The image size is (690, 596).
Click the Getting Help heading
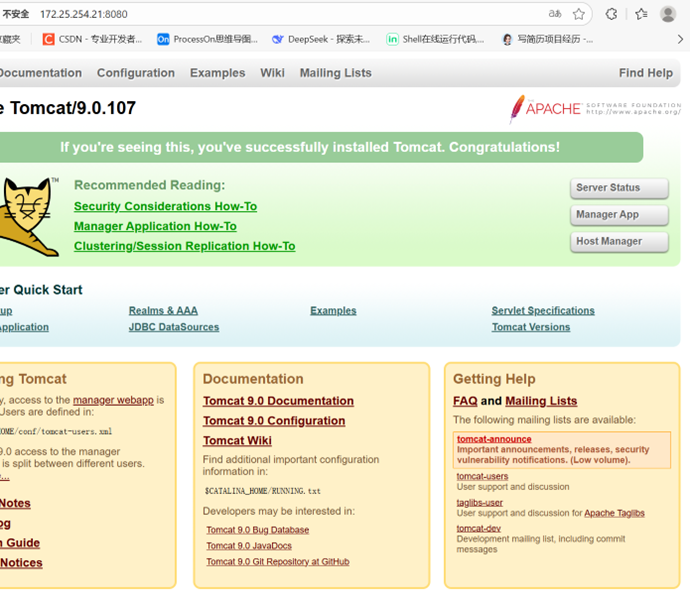point(494,379)
